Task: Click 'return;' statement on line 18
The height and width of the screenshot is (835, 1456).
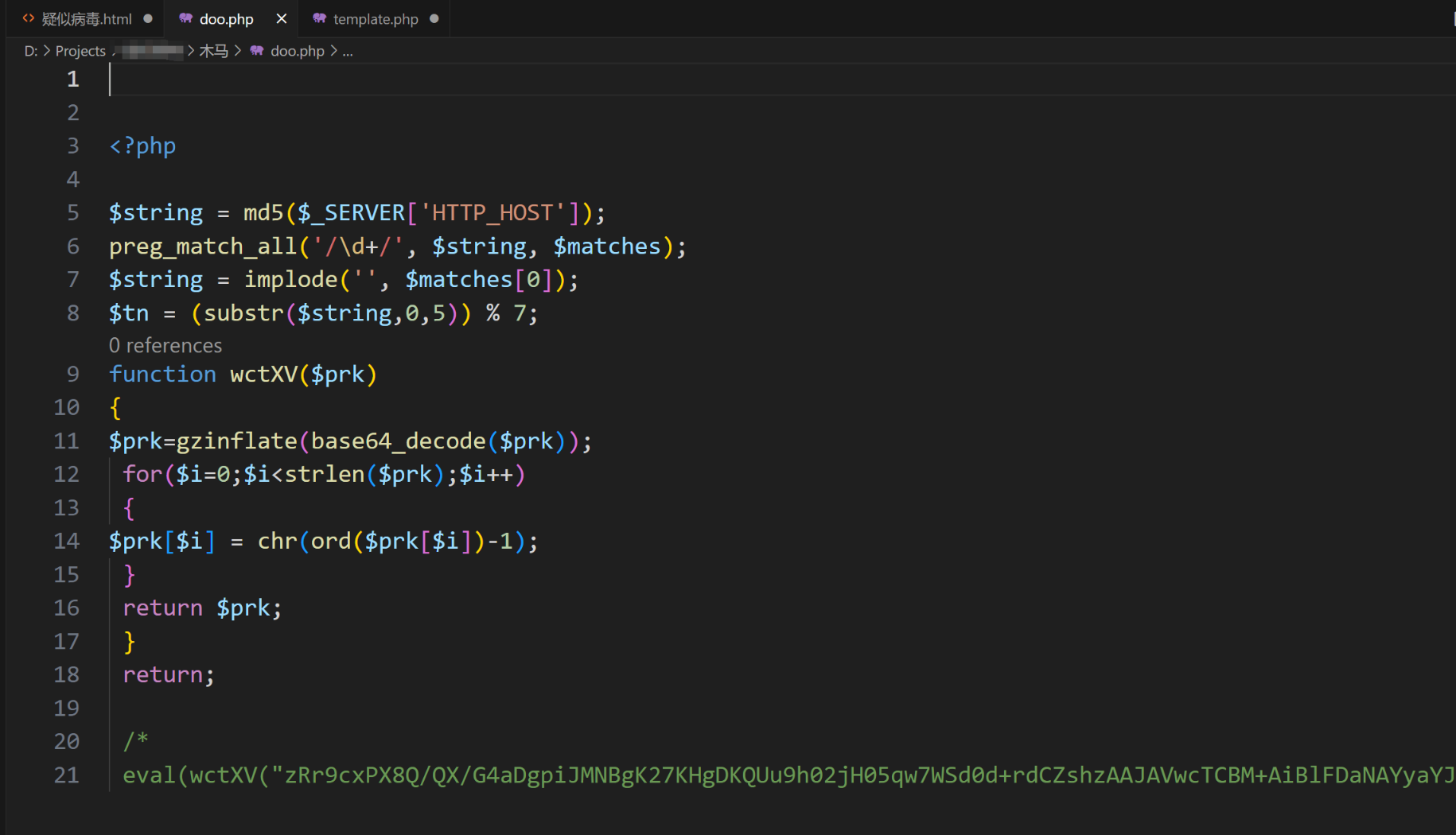Action: [x=169, y=674]
